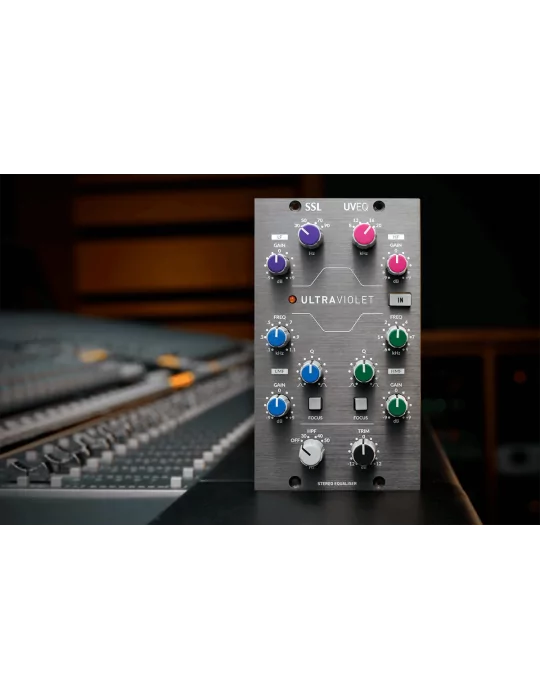Toggle the left FOCUS button

click(315, 404)
